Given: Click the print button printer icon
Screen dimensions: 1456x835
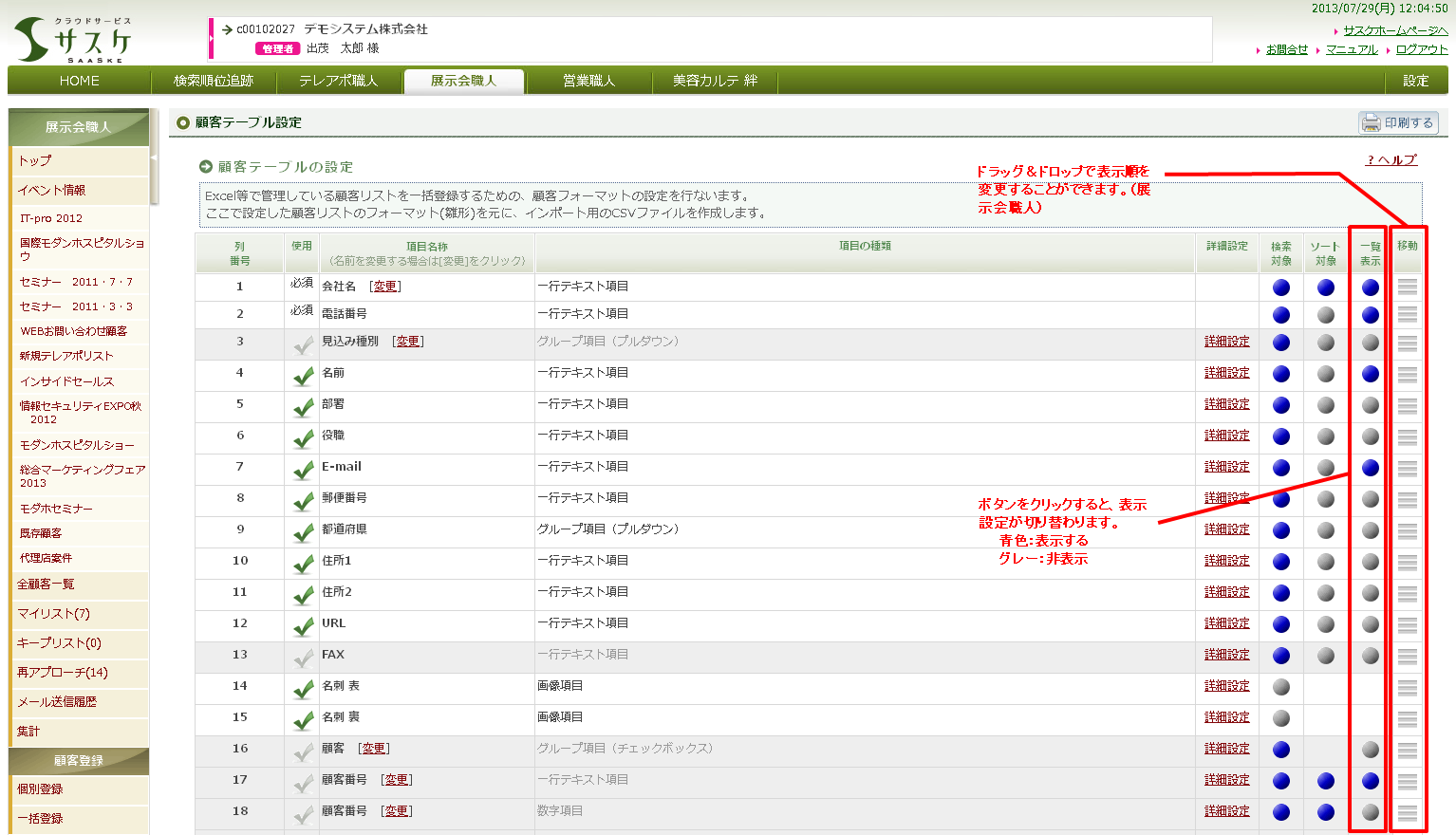Looking at the screenshot, I should tap(1371, 123).
